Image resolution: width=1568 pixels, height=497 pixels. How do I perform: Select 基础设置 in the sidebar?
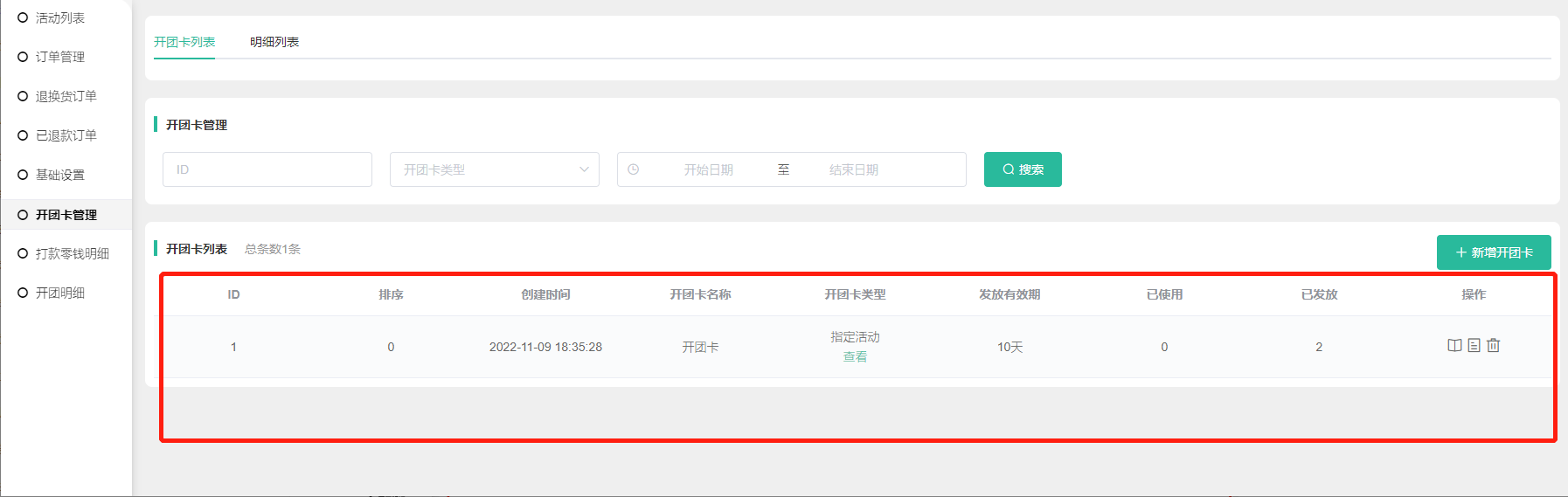pos(59,175)
